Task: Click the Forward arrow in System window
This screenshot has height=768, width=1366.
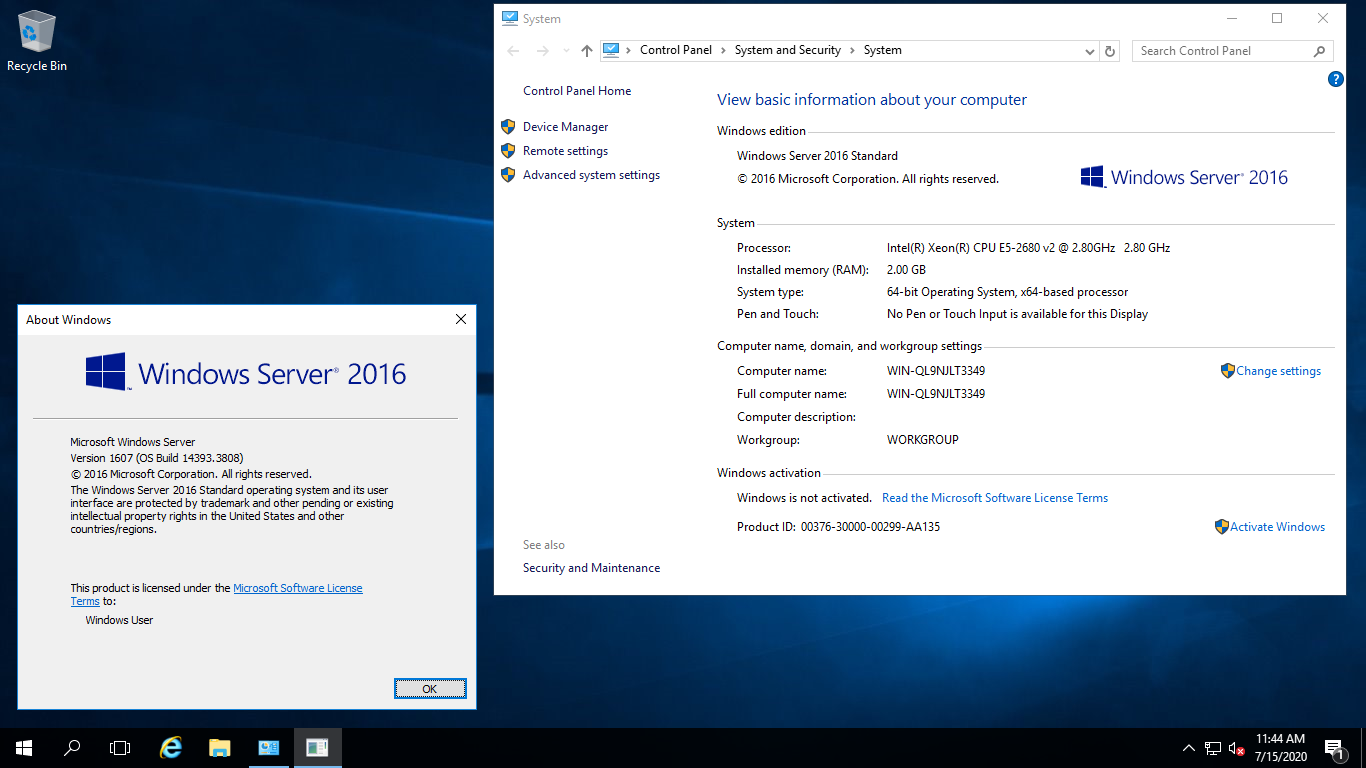Action: pos(542,51)
